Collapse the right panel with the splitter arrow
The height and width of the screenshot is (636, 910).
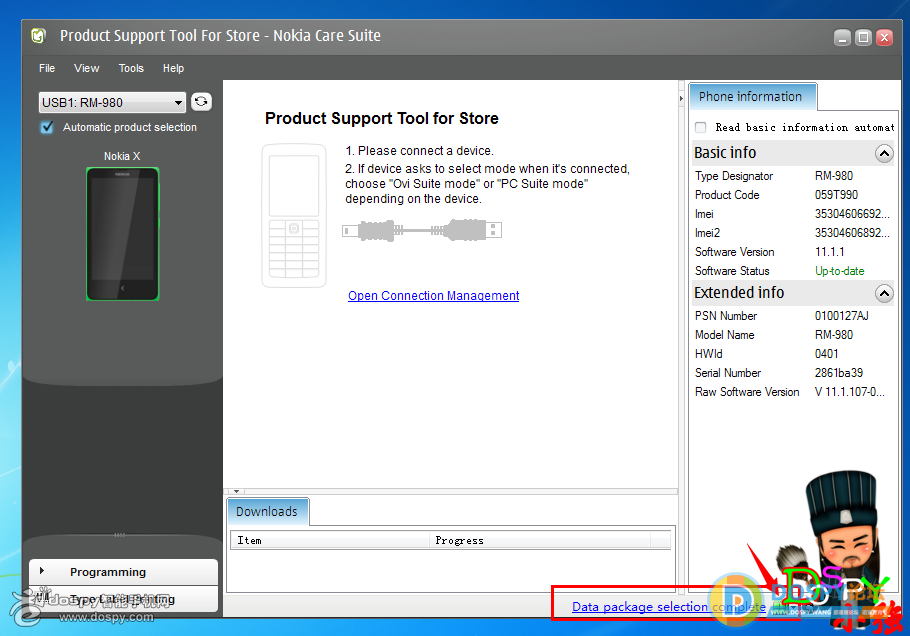coord(681,99)
